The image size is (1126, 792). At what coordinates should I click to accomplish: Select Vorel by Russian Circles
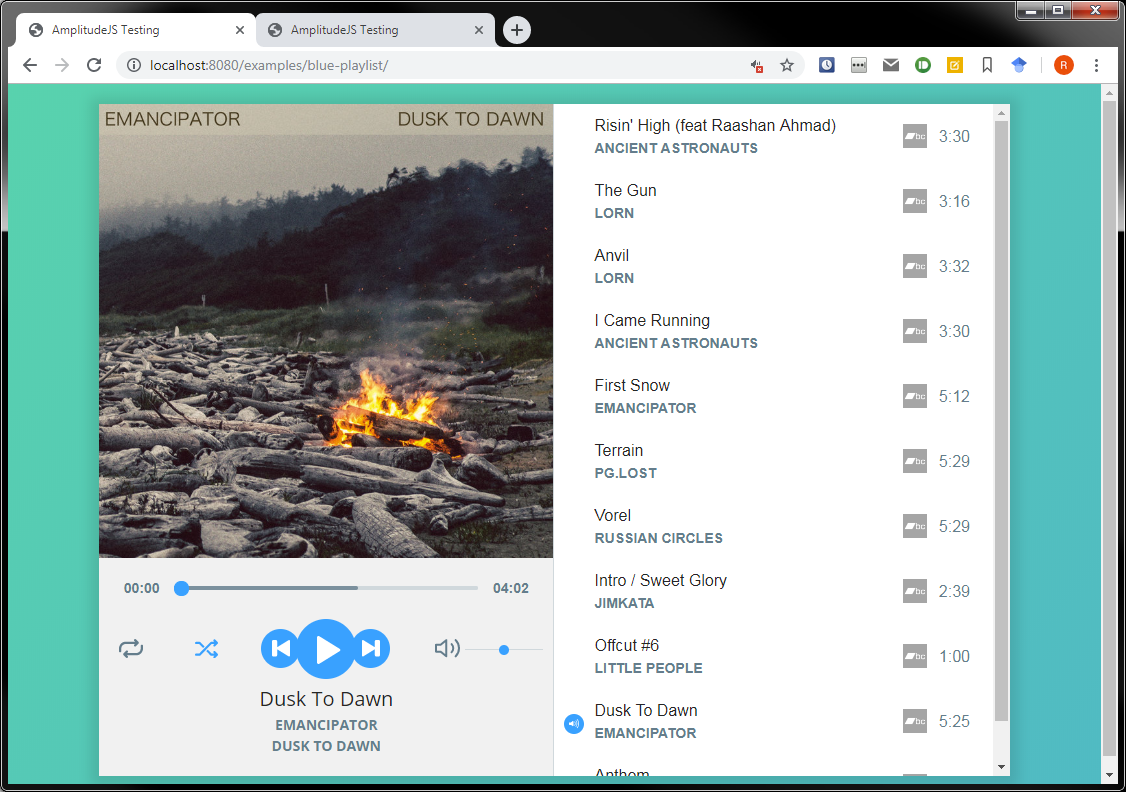coord(700,526)
